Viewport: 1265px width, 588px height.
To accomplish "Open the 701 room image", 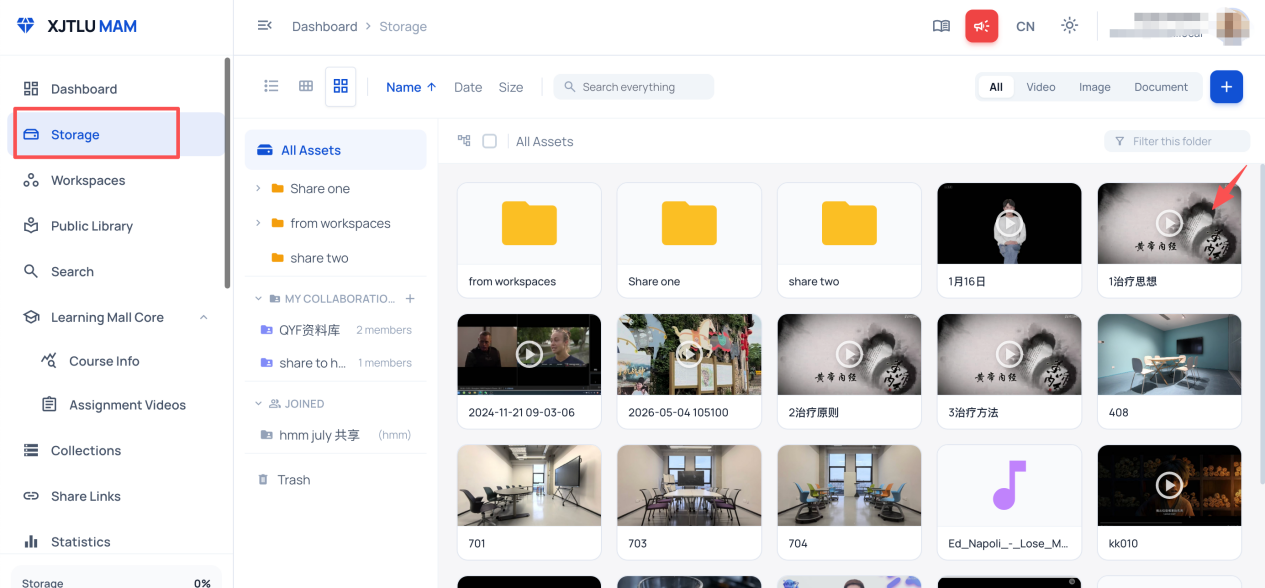I will [529, 502].
